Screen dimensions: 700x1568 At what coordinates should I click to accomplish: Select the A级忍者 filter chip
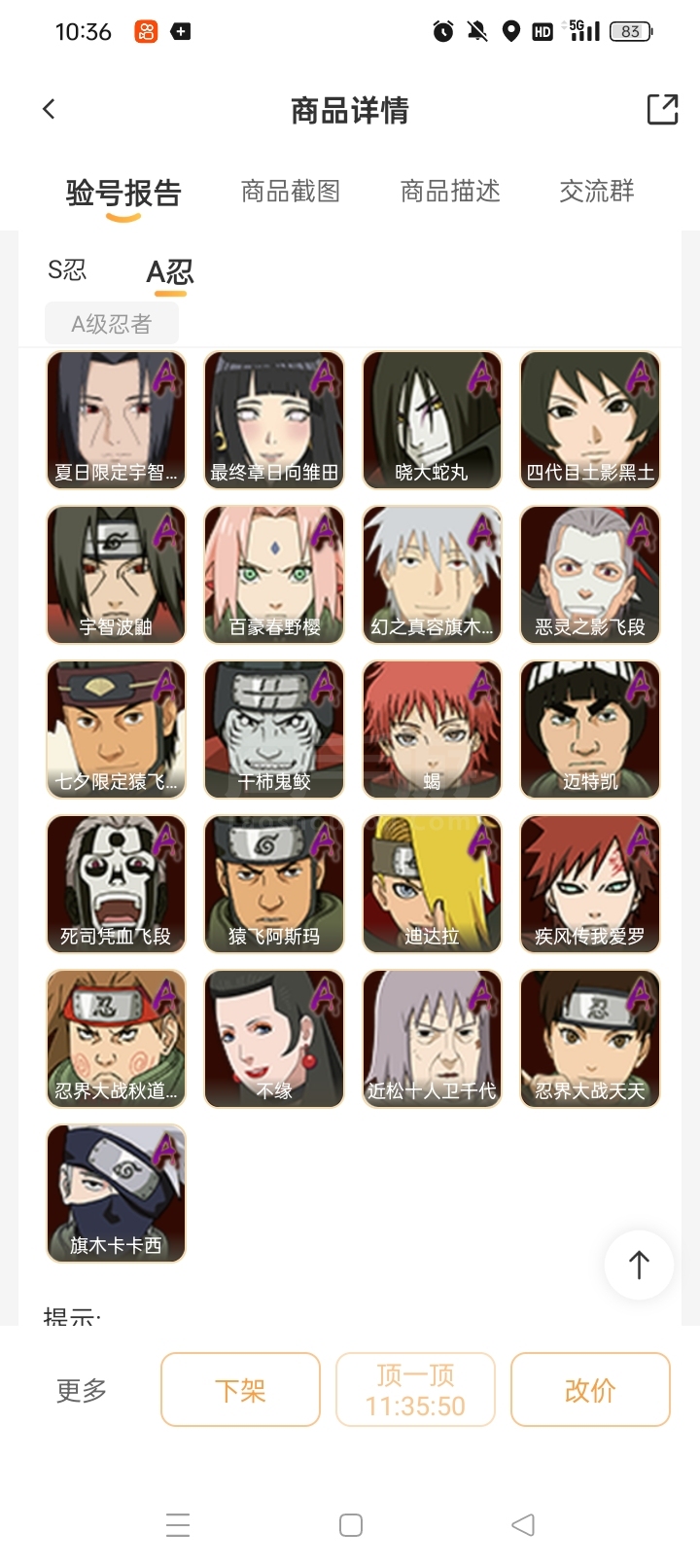coord(112,324)
